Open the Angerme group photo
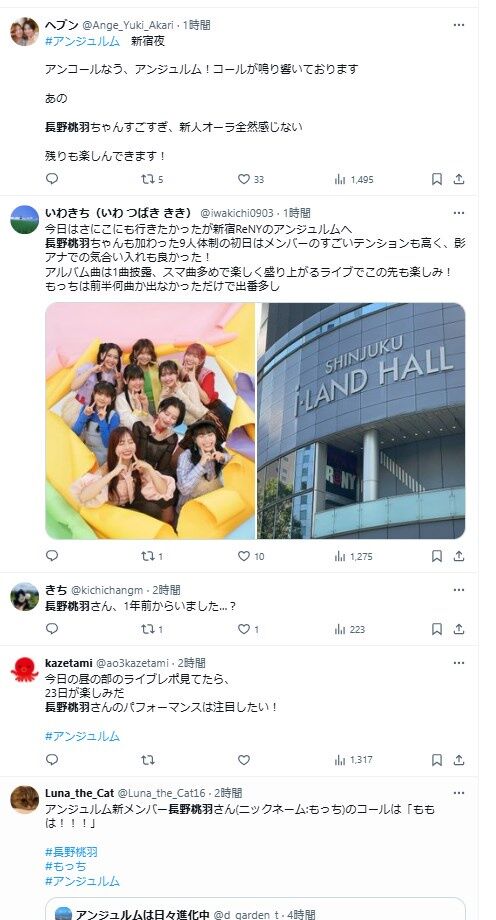Screen dimensions: 496x920 coord(150,421)
